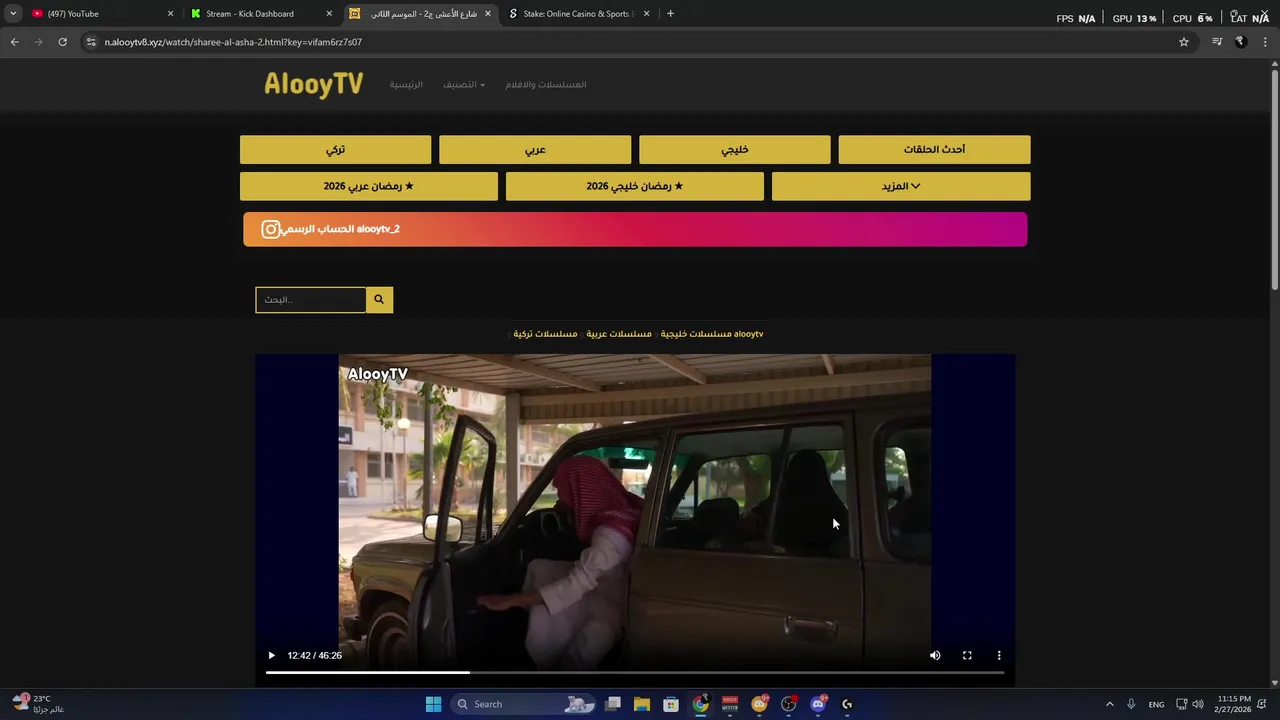
Task: Open the weather widget showing 23°C
Action: (x=38, y=704)
